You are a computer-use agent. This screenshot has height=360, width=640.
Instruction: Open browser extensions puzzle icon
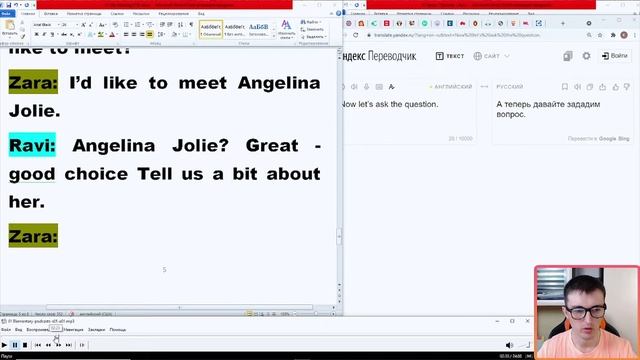(x=613, y=36)
